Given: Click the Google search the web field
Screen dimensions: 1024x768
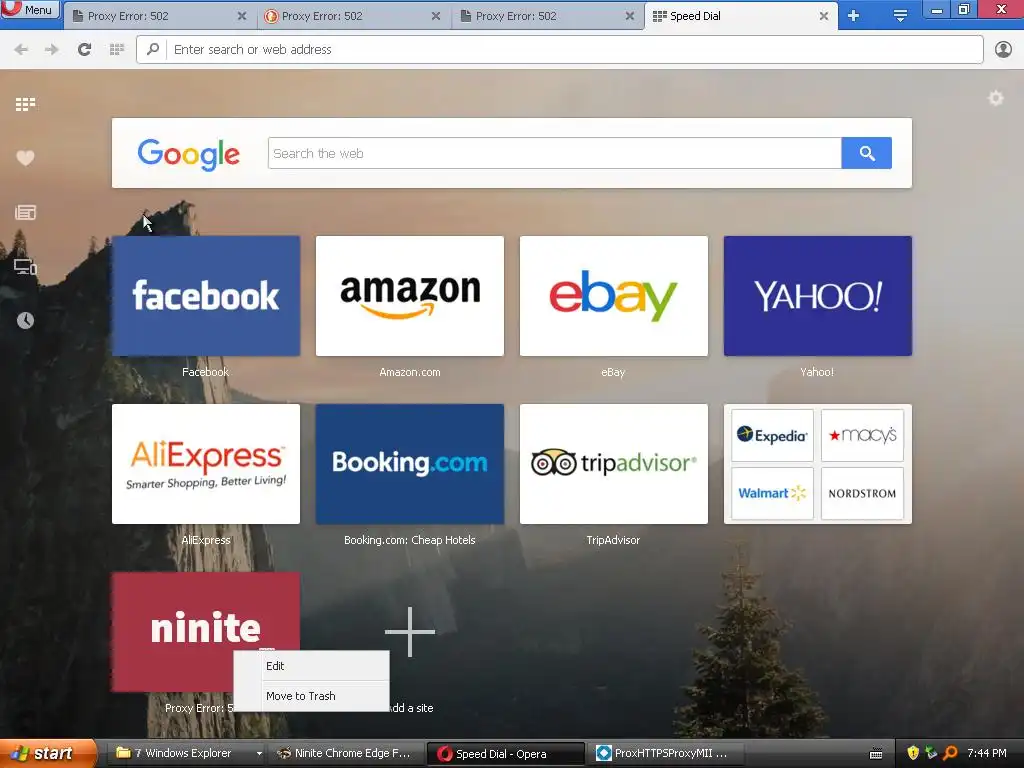Looking at the screenshot, I should pyautogui.click(x=554, y=153).
